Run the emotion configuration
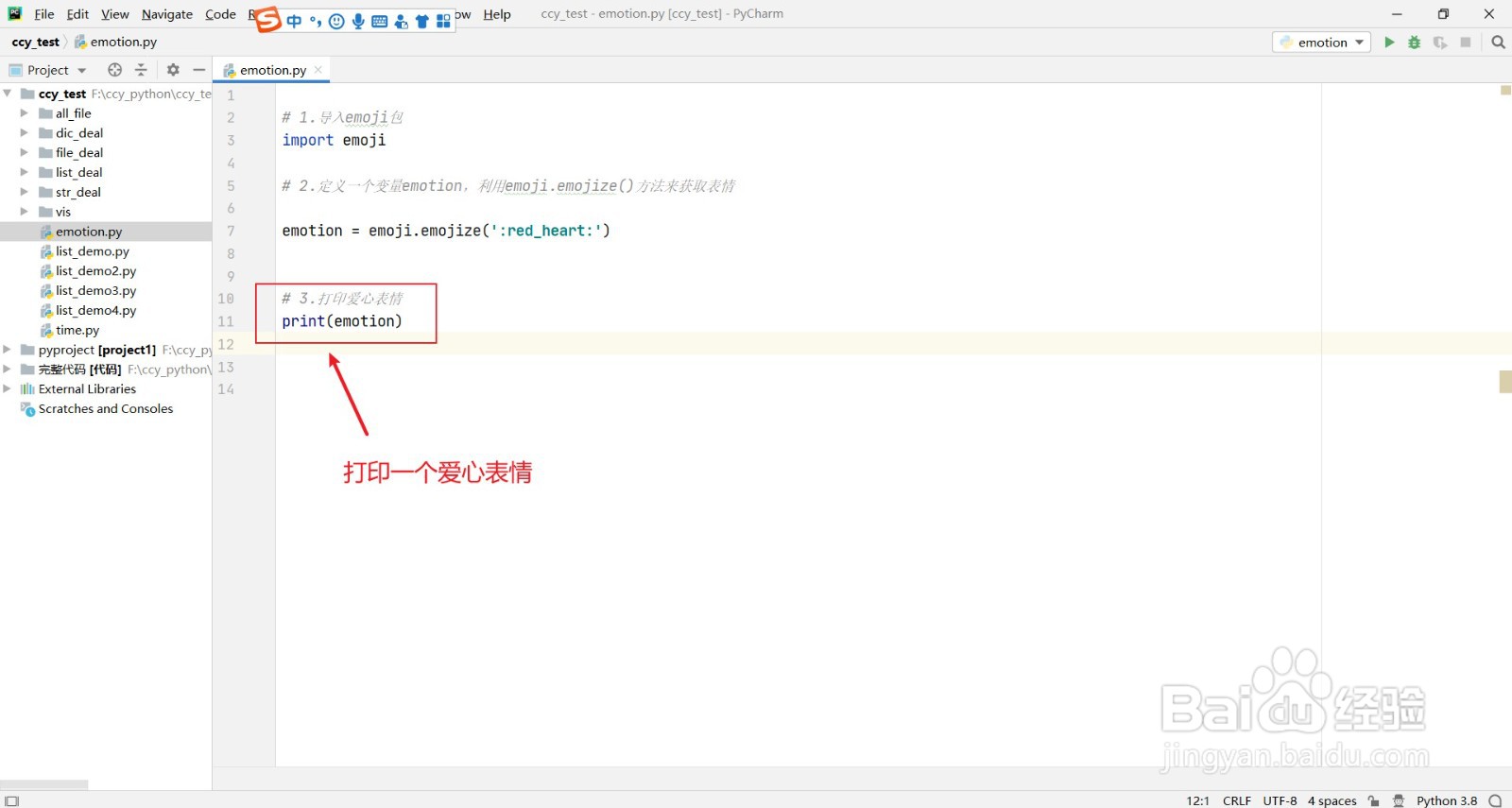The width and height of the screenshot is (1512, 808). [x=1389, y=43]
